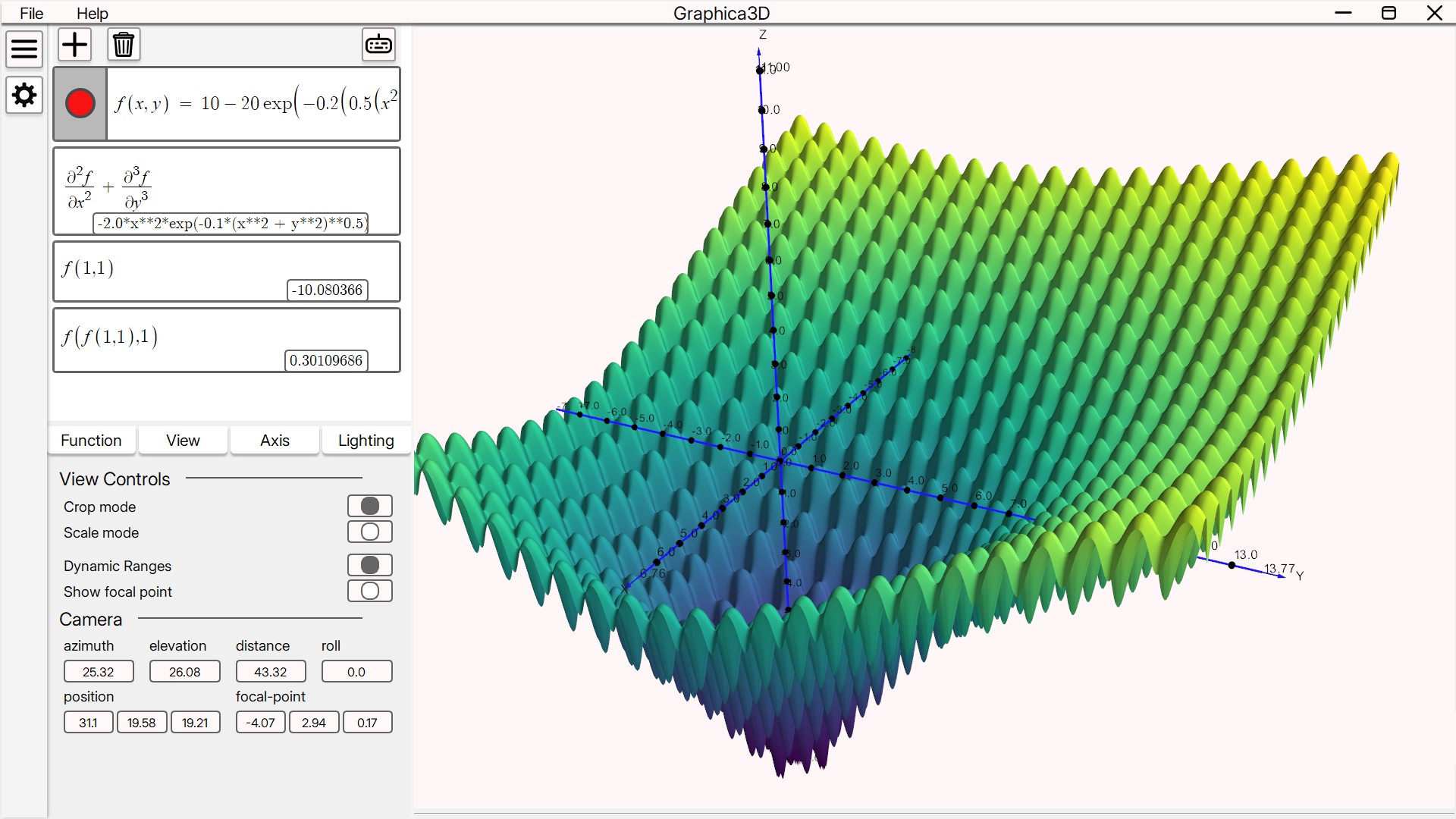Click the Z axis label at top

pyautogui.click(x=763, y=35)
